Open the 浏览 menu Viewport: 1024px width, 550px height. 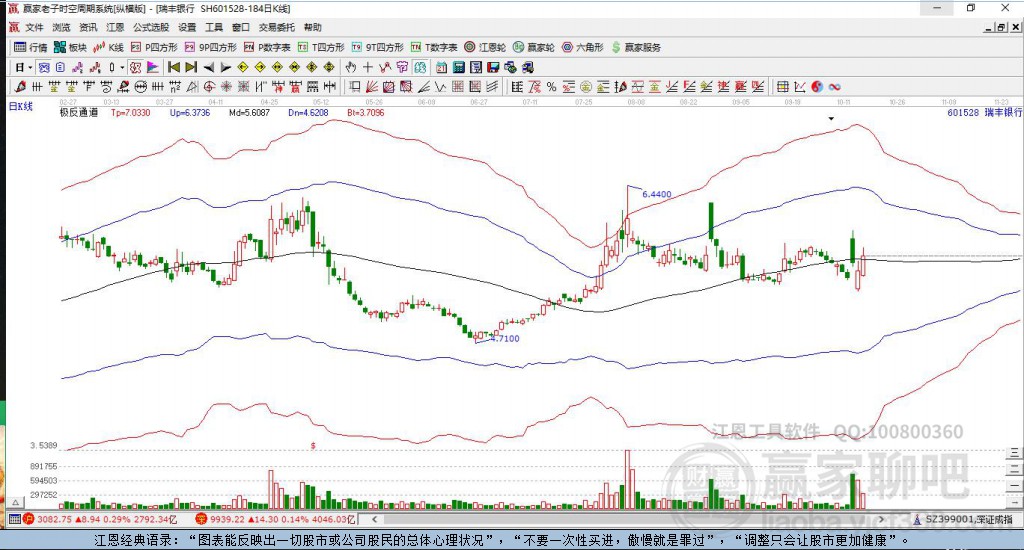tap(61, 27)
